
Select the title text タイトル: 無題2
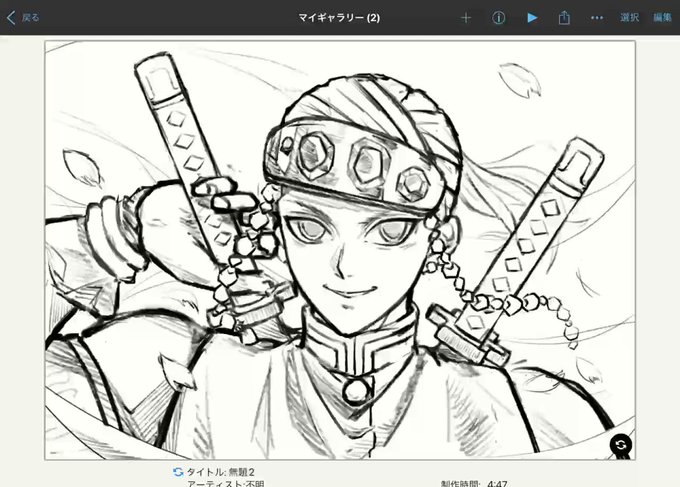point(220,472)
